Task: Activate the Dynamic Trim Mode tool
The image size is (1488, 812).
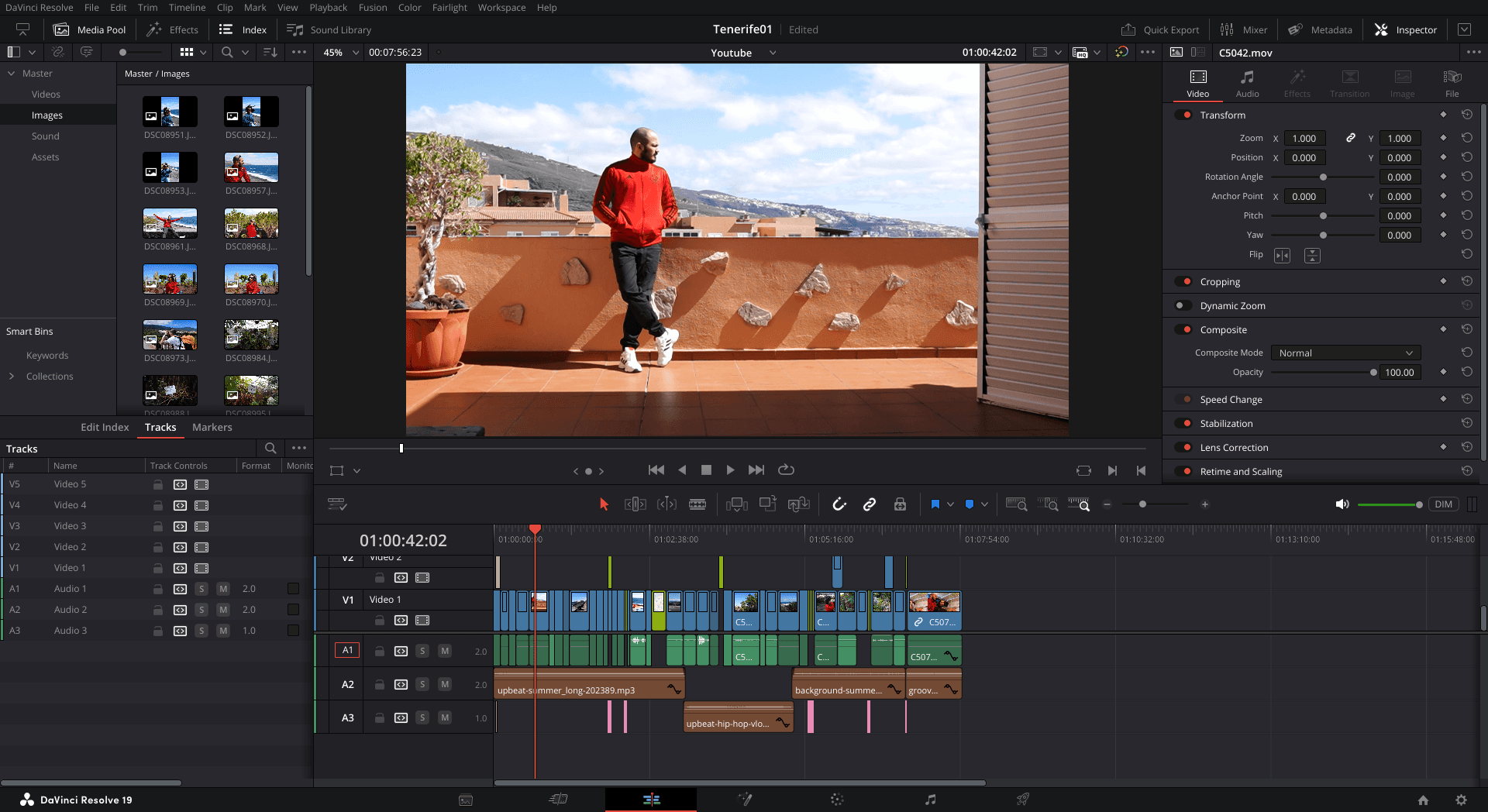Action: point(666,504)
